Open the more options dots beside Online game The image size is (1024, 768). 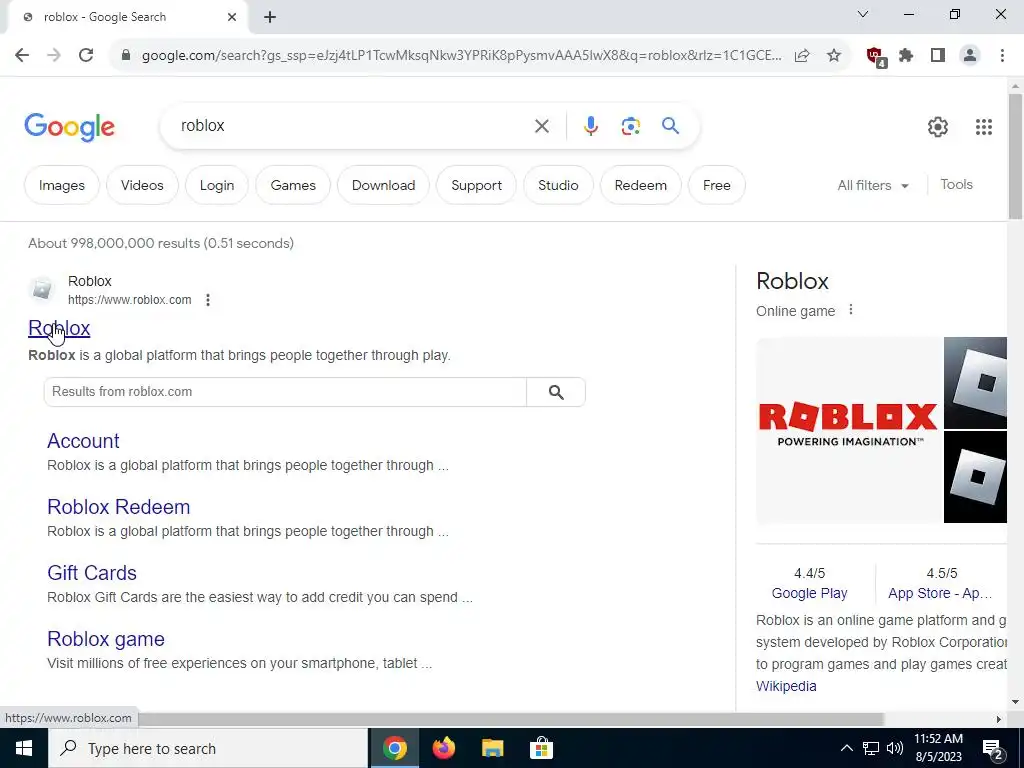click(x=850, y=310)
